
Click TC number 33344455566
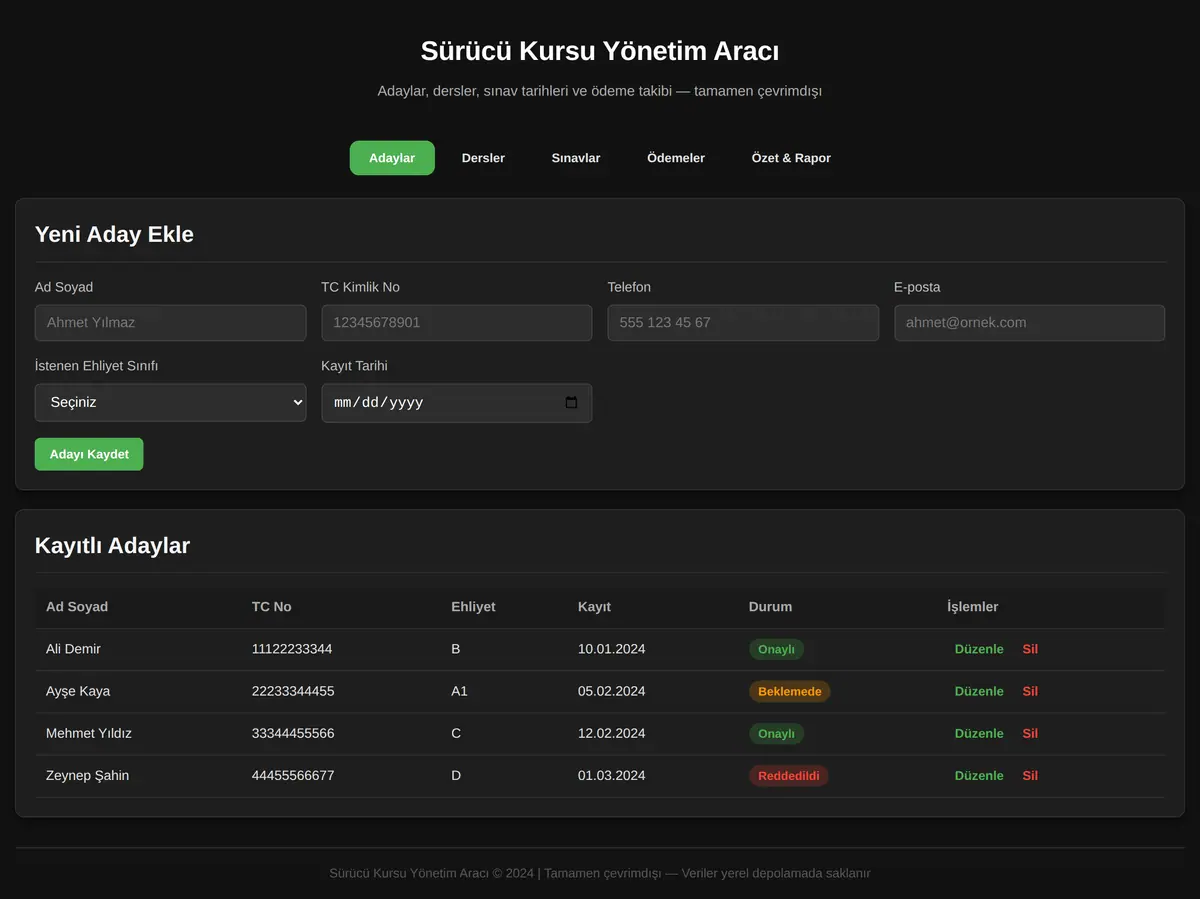pyautogui.click(x=293, y=733)
